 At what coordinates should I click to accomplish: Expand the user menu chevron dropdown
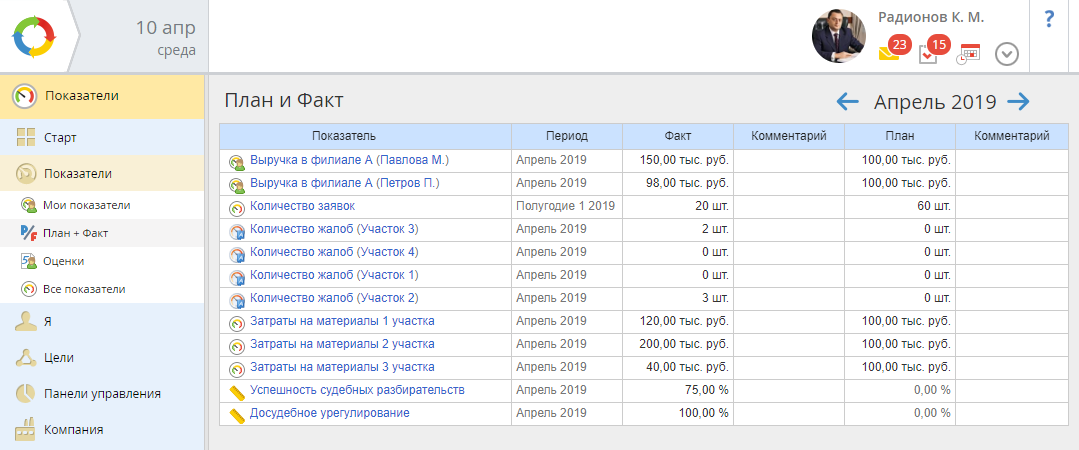[x=1007, y=54]
